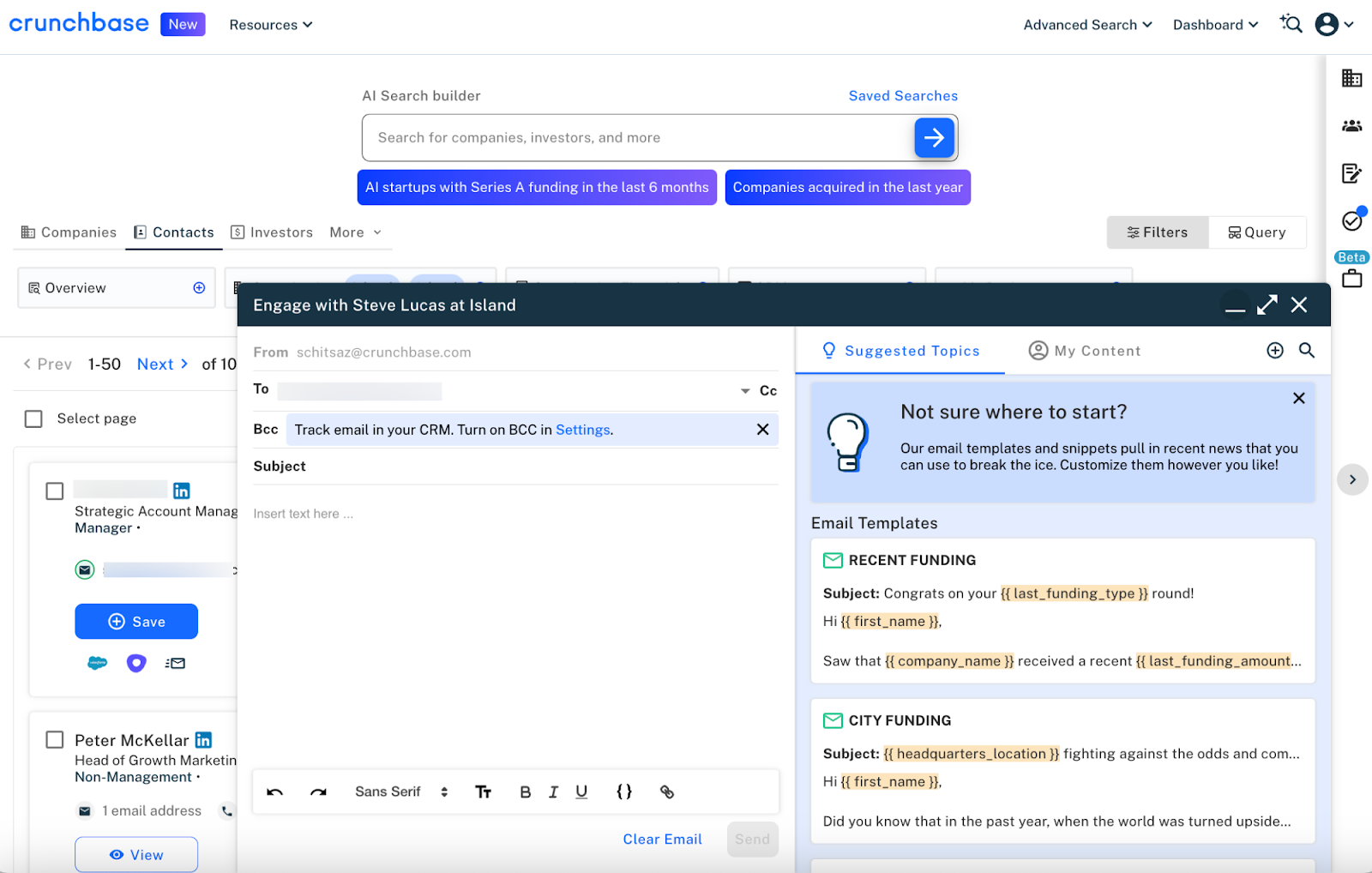1372x873 pixels.
Task: Open people group icon in right sidebar
Action: click(1352, 126)
